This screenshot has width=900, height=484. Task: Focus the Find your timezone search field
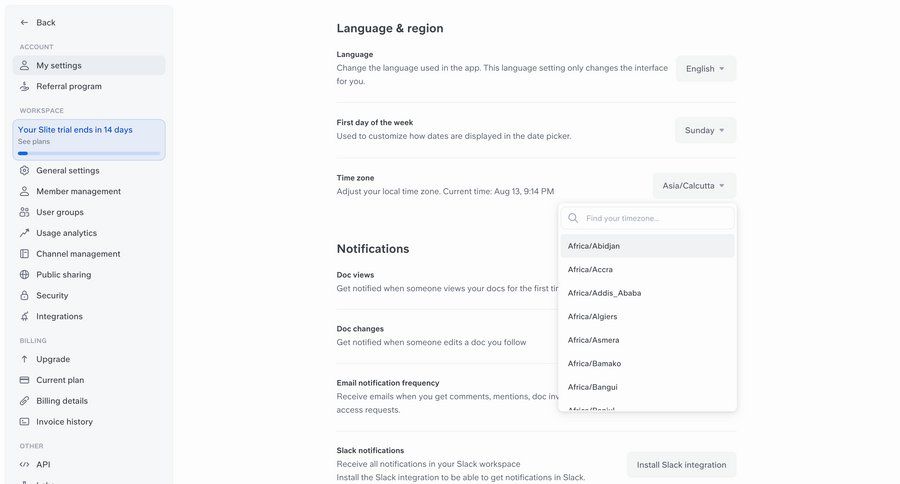657,218
